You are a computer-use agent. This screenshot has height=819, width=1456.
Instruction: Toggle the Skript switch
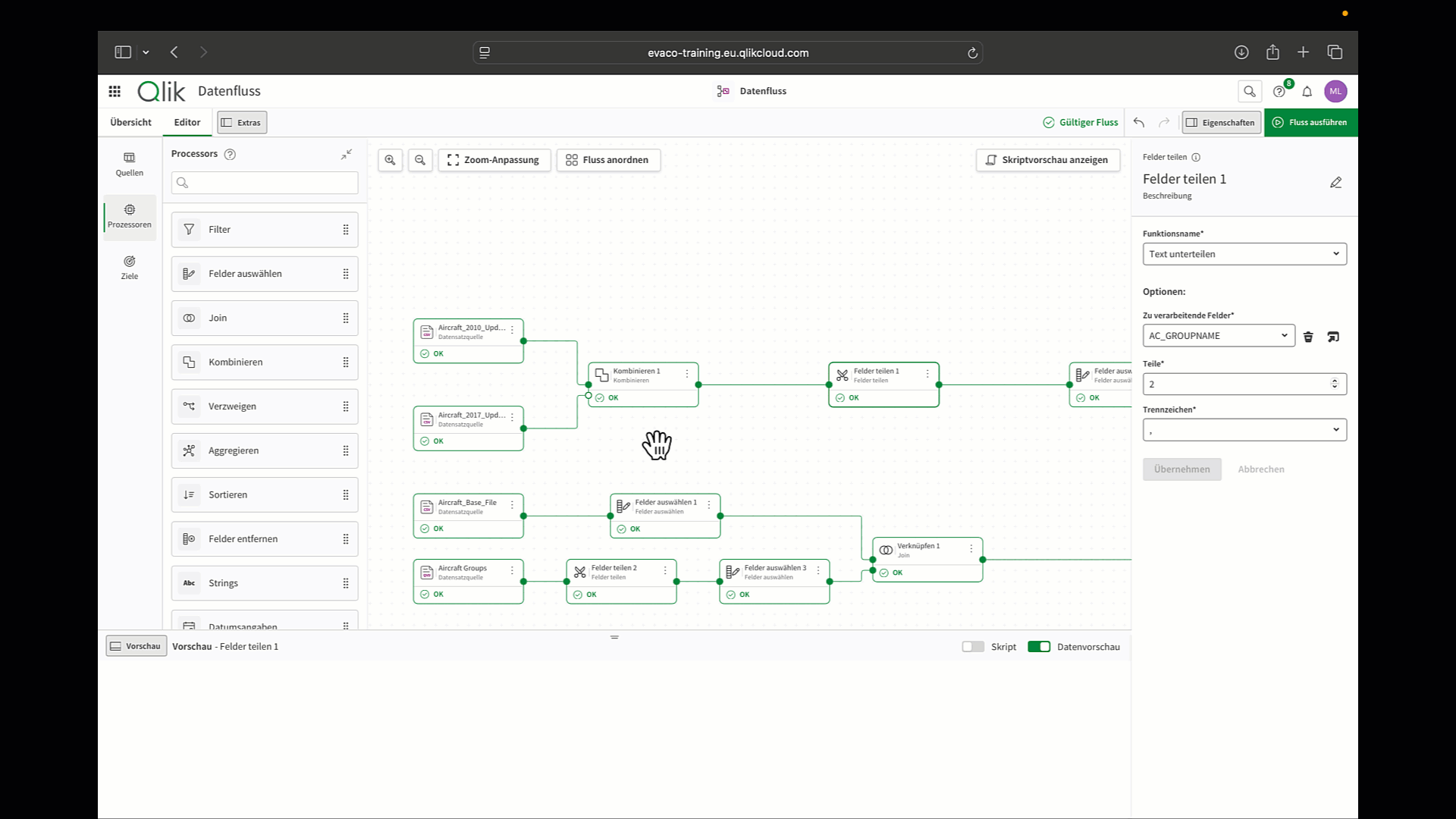[973, 647]
